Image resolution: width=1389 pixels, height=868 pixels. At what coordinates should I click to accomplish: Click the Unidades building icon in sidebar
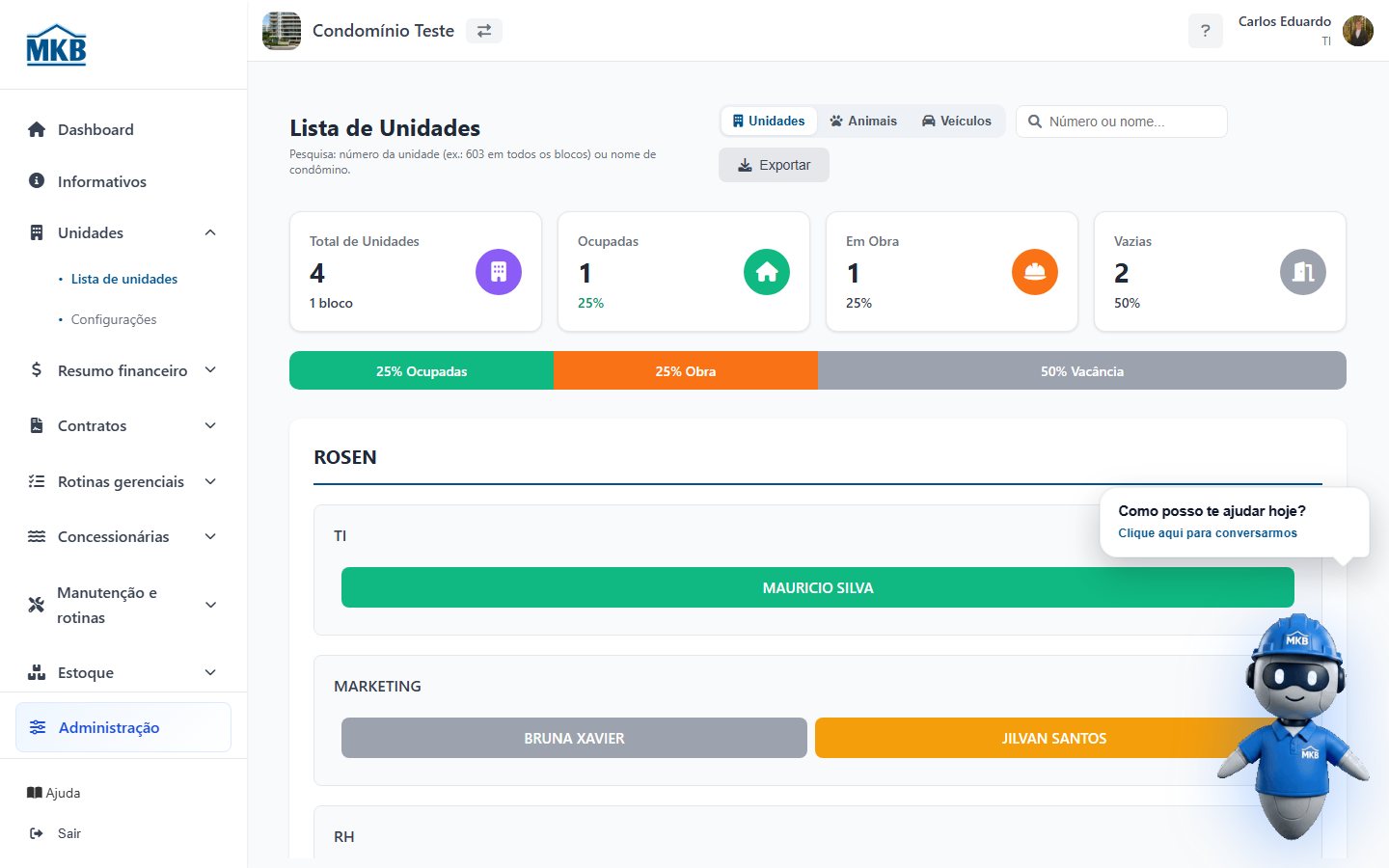(37, 232)
